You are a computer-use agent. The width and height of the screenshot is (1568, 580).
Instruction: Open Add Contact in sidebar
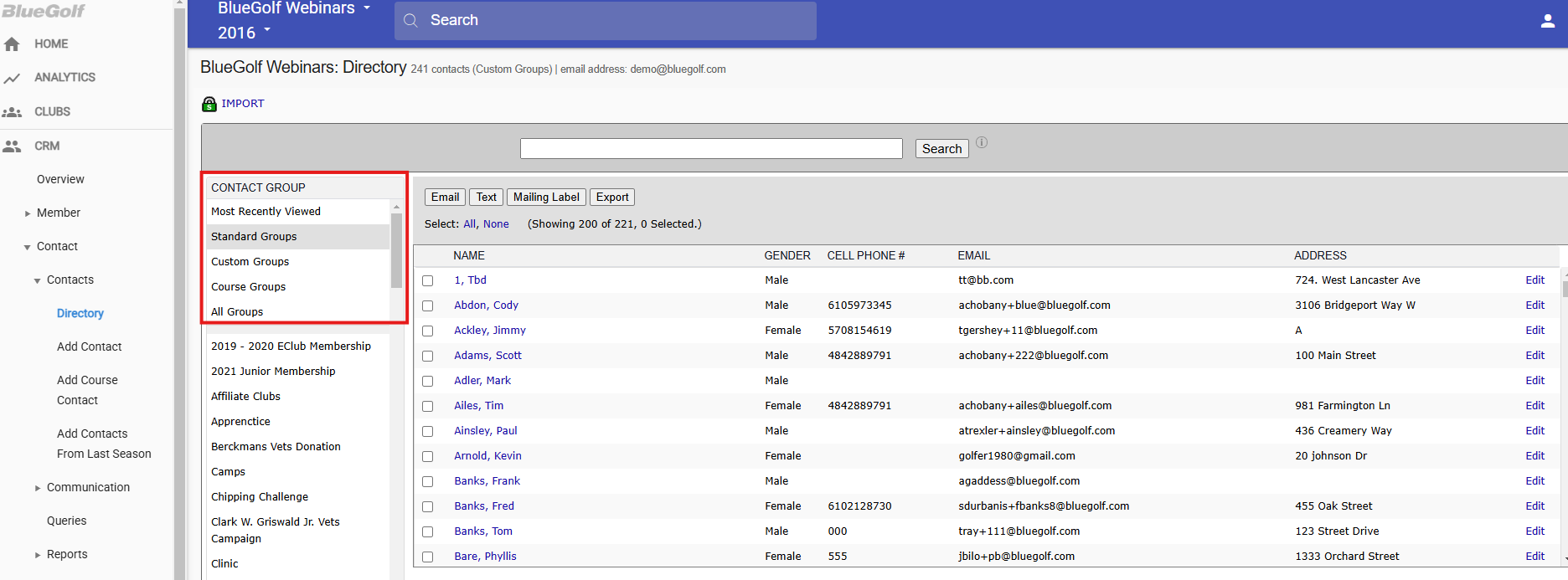click(x=89, y=346)
